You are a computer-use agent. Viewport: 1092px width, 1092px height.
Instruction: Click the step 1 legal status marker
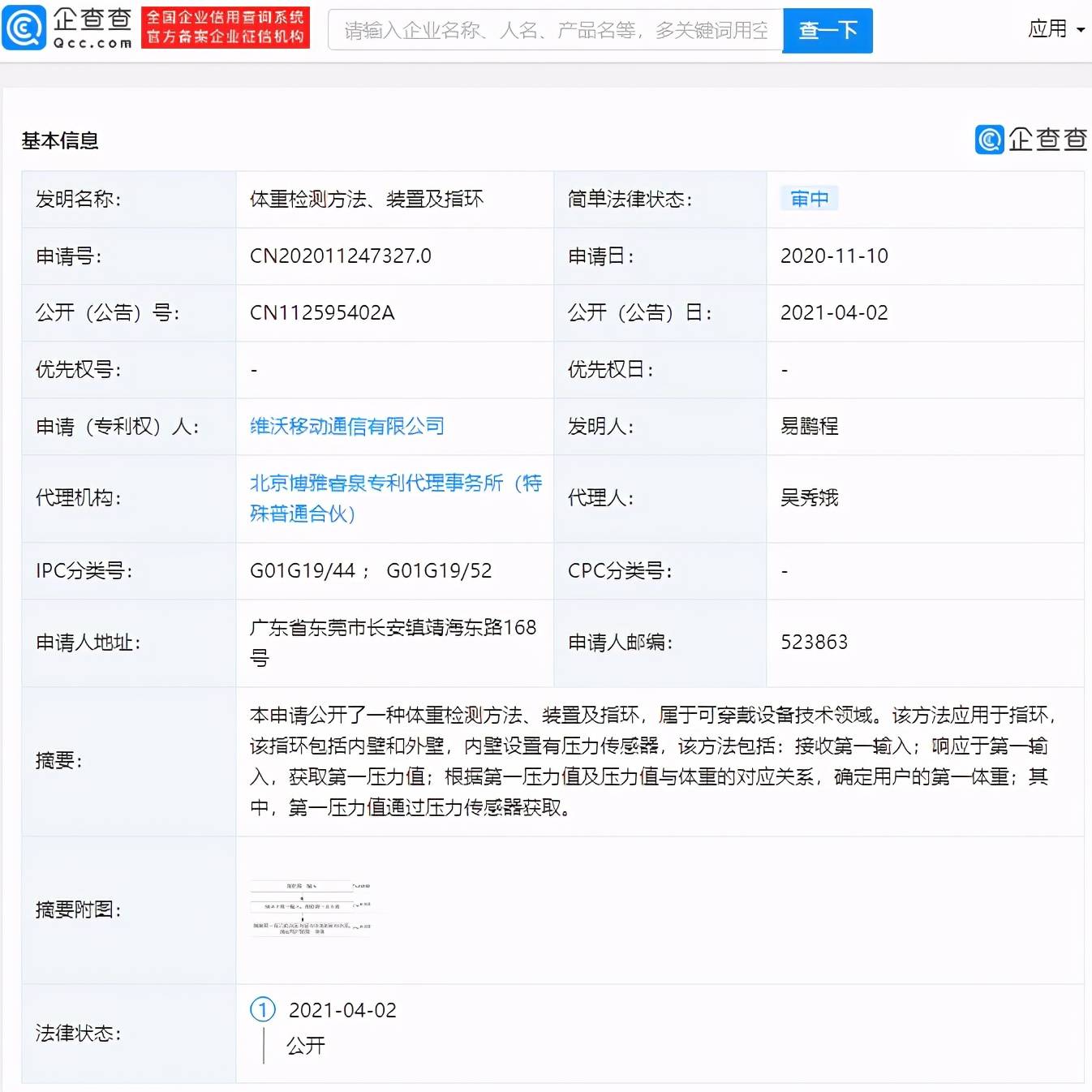(263, 1009)
